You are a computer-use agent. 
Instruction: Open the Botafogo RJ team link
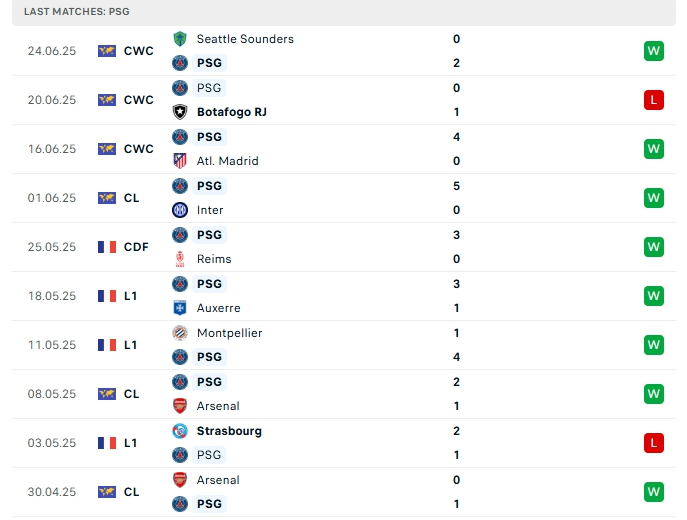[231, 112]
